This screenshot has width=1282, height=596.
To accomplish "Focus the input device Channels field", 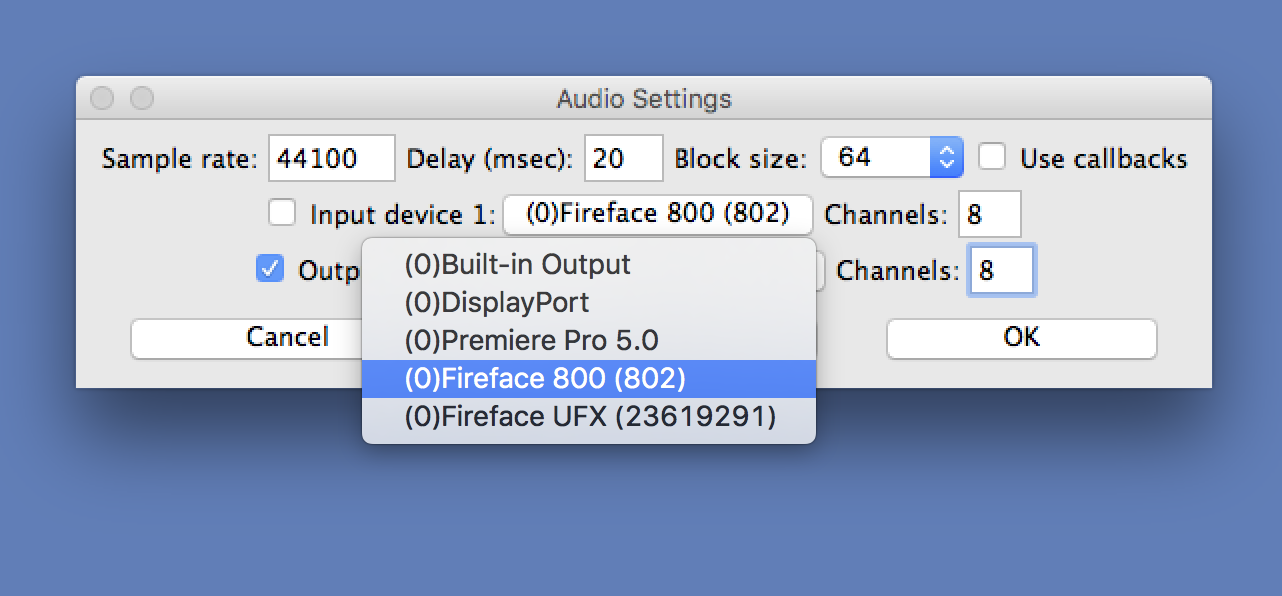I will [989, 215].
